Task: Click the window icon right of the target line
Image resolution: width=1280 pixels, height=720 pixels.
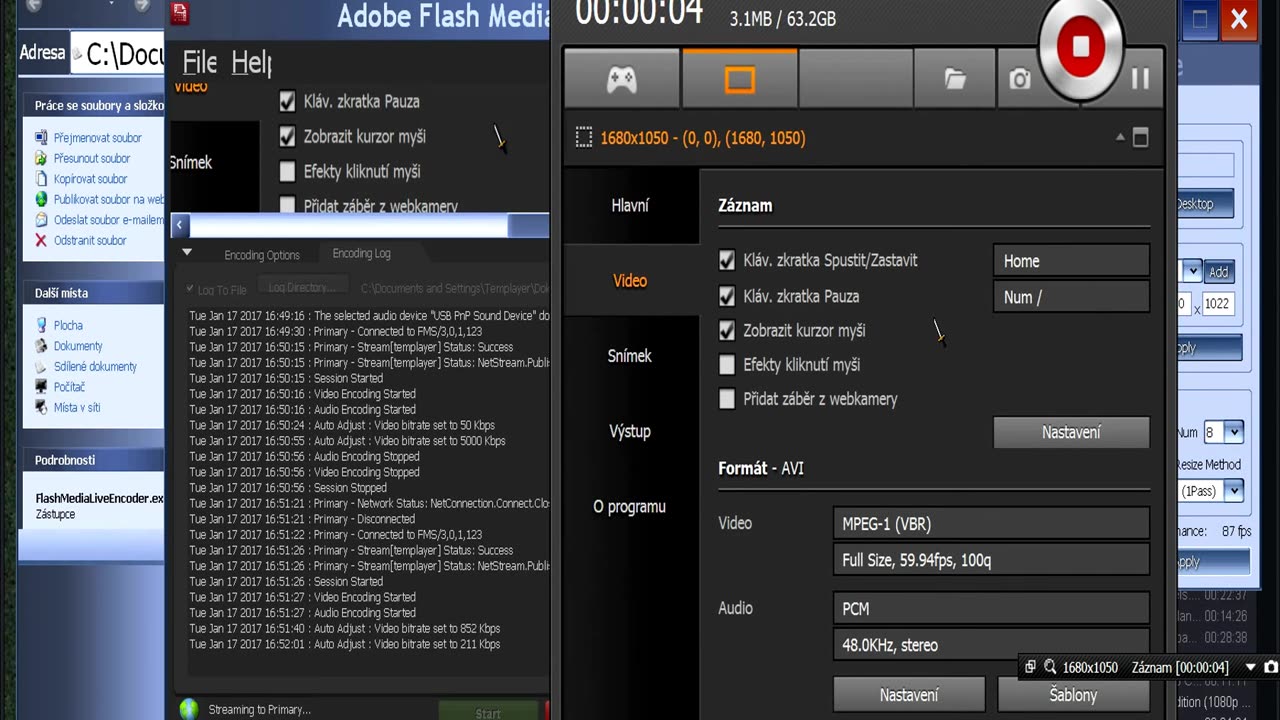Action: [x=1140, y=138]
